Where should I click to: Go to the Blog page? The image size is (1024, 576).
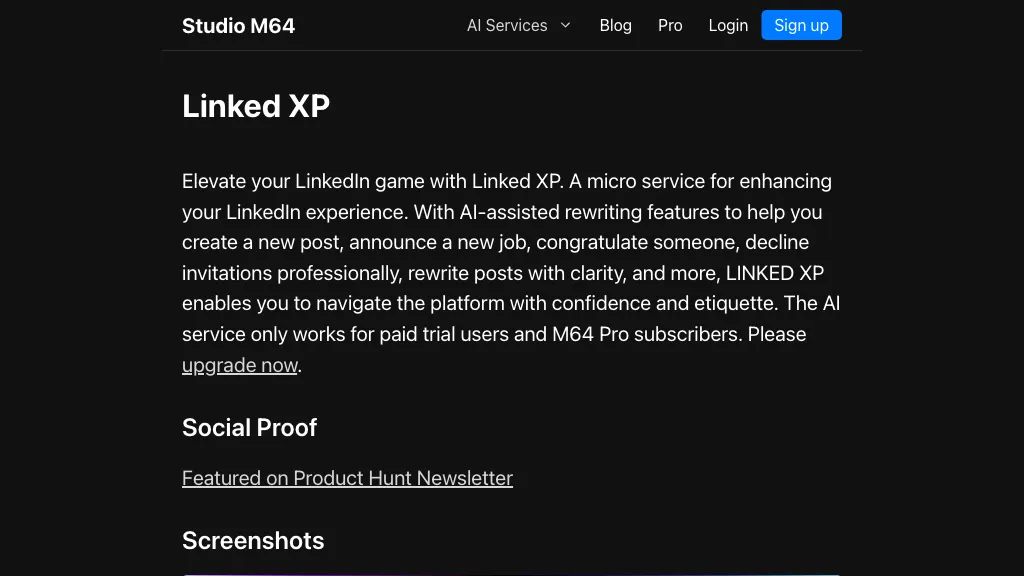[615, 25]
